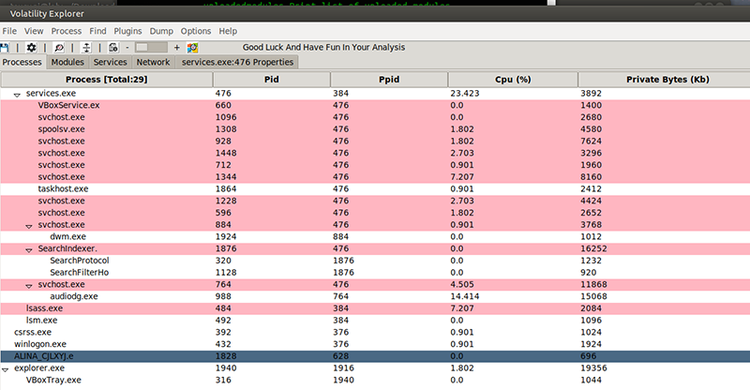Click the Cpu value 23.423
This screenshot has width=750, height=390.
tap(464, 93)
